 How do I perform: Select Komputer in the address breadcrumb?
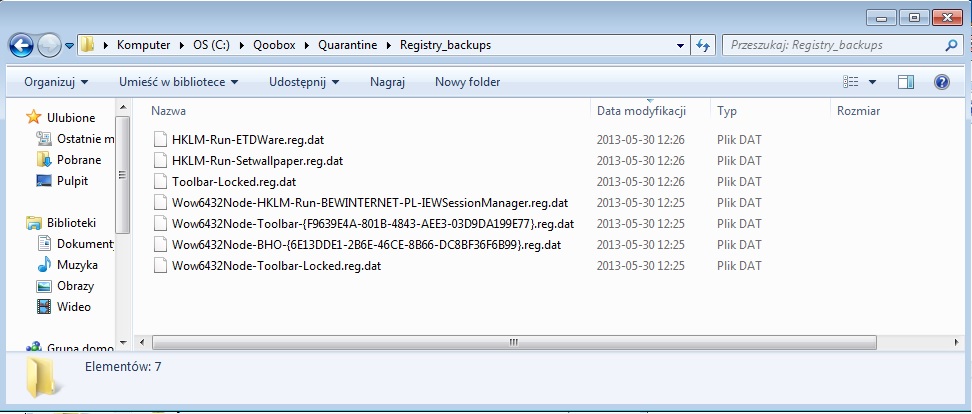[143, 45]
